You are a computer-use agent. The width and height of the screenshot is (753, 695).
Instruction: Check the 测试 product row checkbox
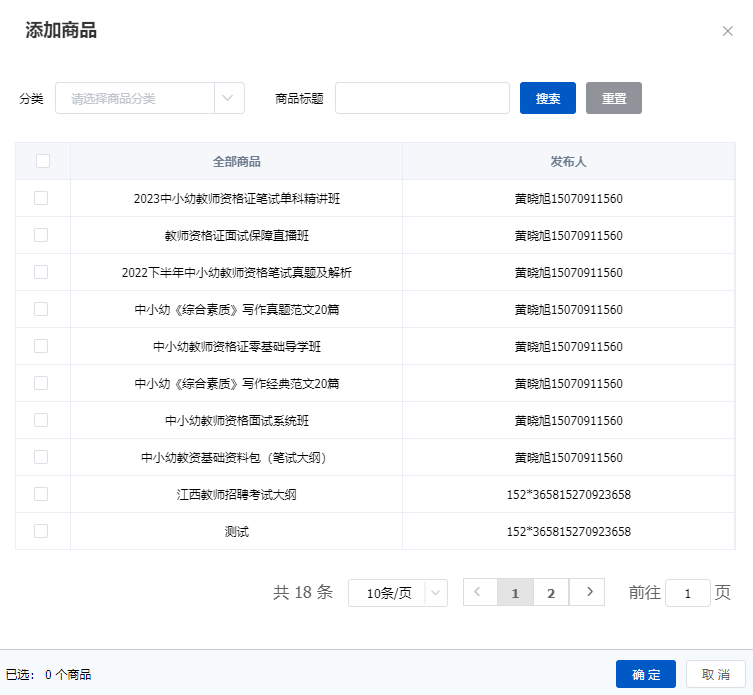[41, 531]
